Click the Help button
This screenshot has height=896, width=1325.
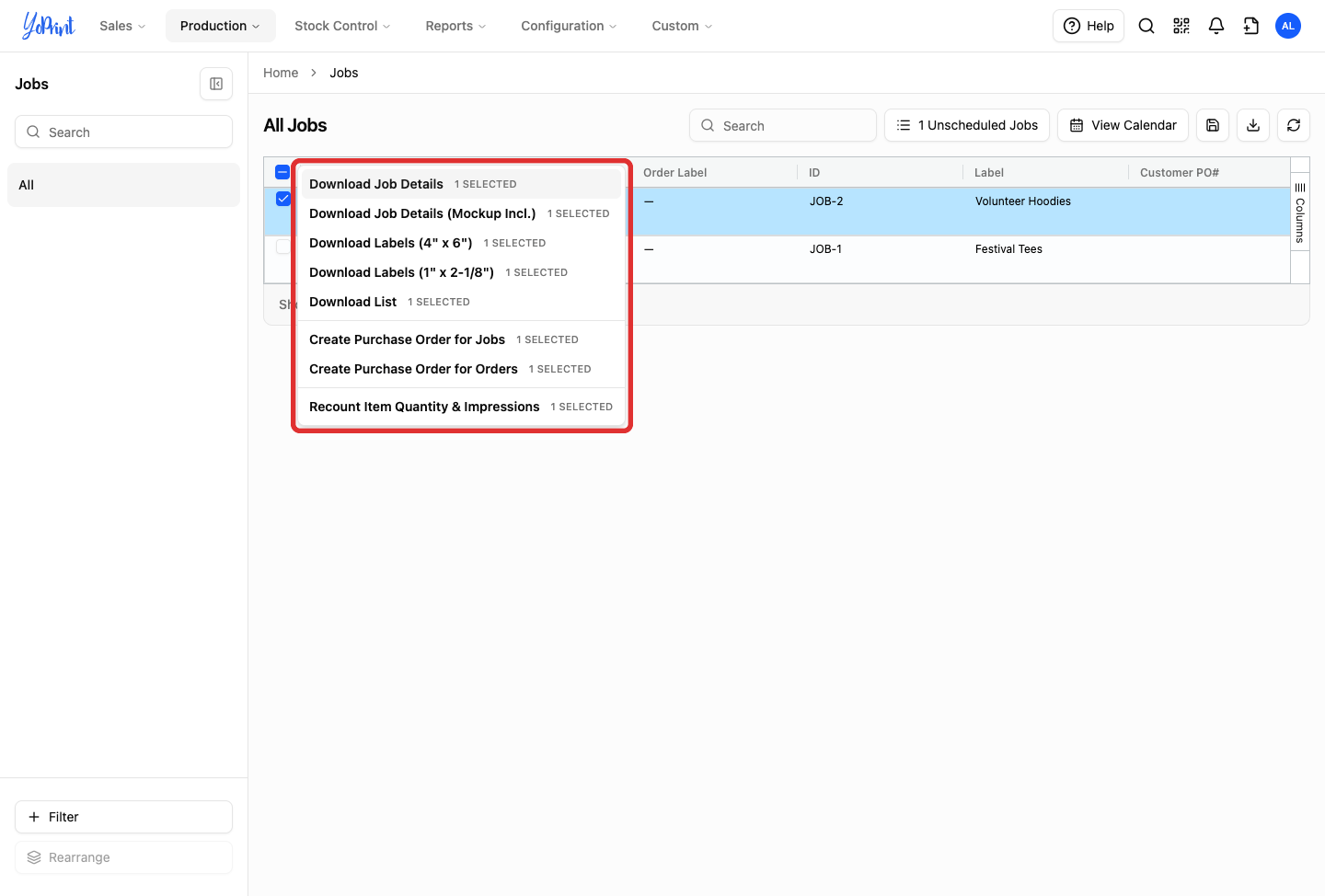coord(1089,26)
